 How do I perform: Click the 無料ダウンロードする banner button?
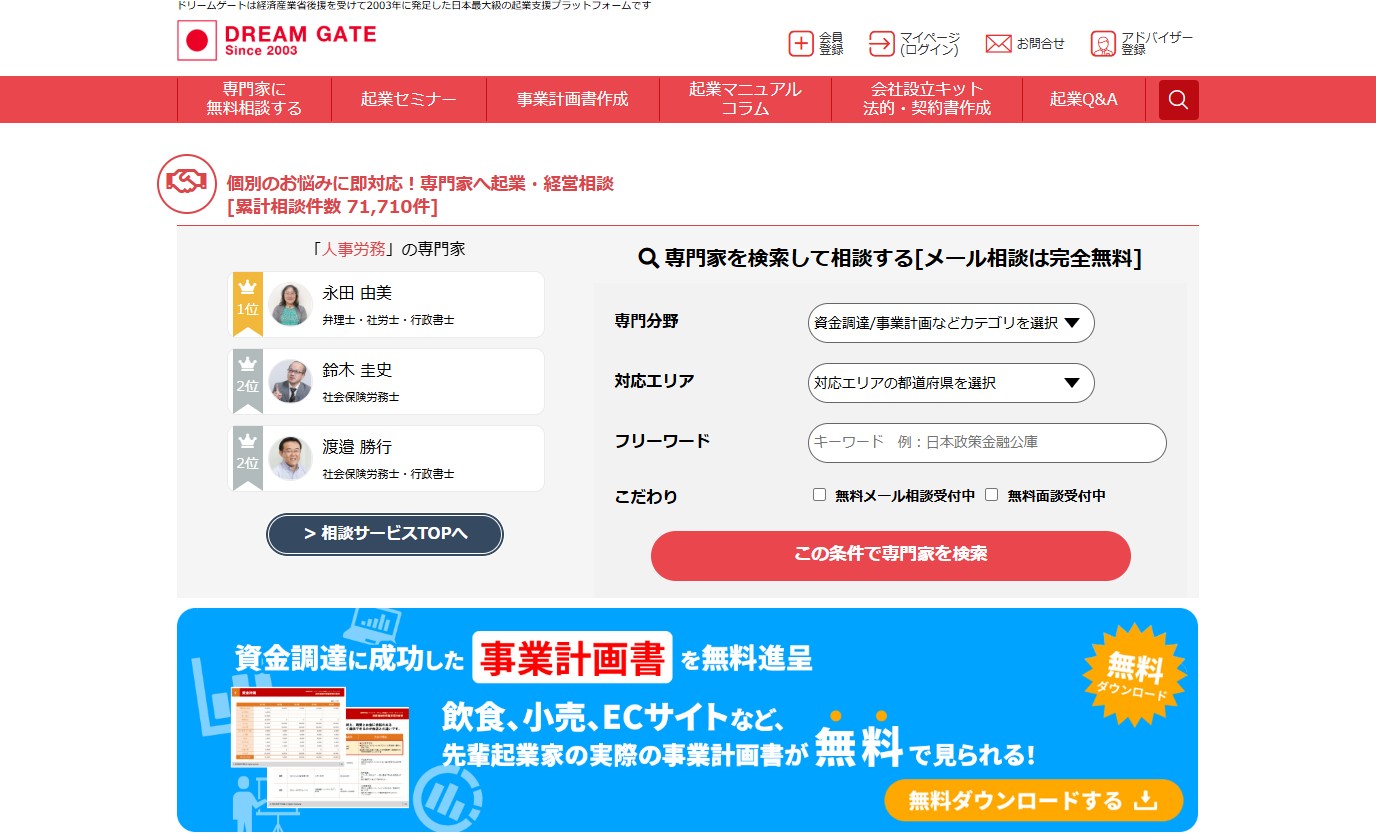coord(1033,800)
